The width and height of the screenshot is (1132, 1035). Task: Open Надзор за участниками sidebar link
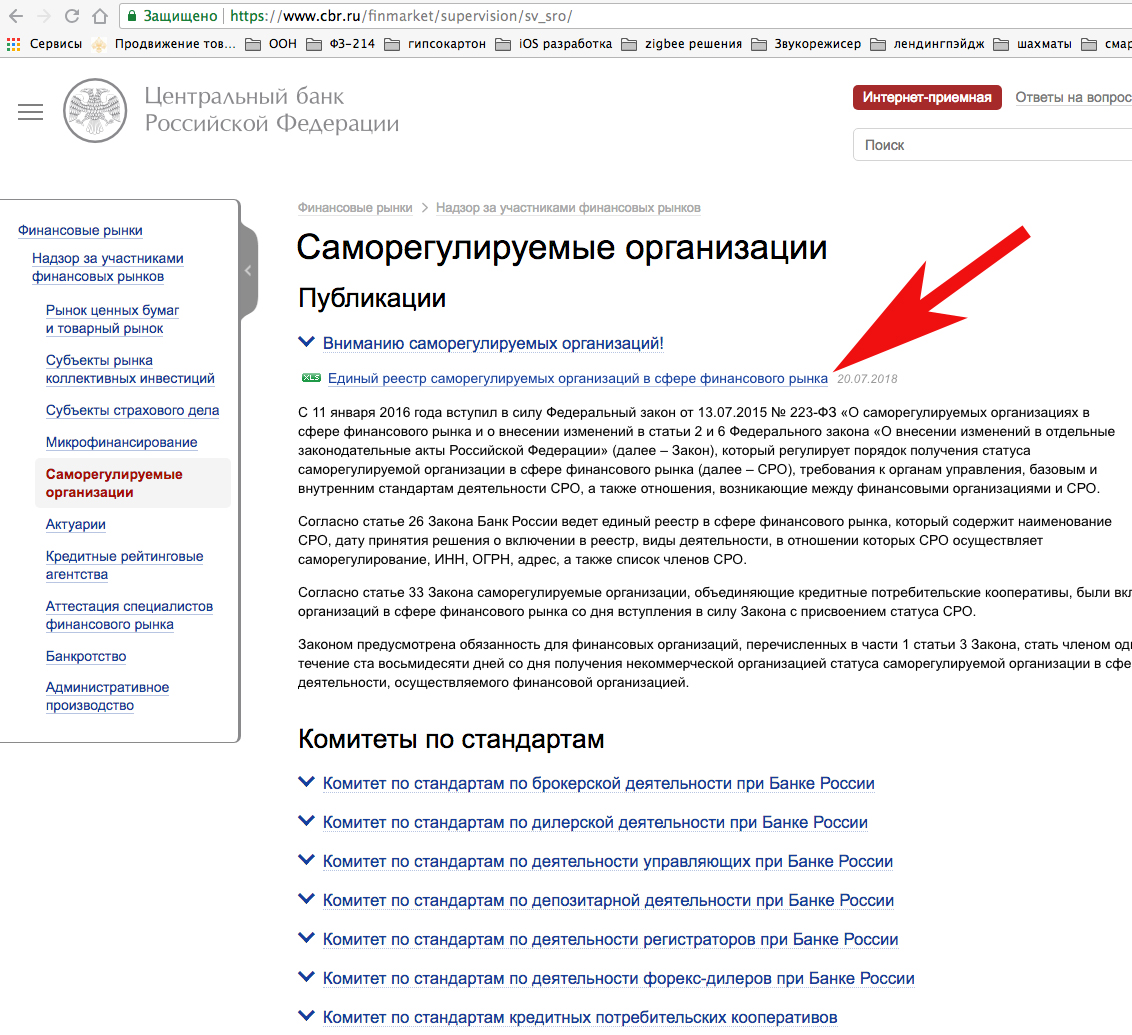[x=108, y=267]
